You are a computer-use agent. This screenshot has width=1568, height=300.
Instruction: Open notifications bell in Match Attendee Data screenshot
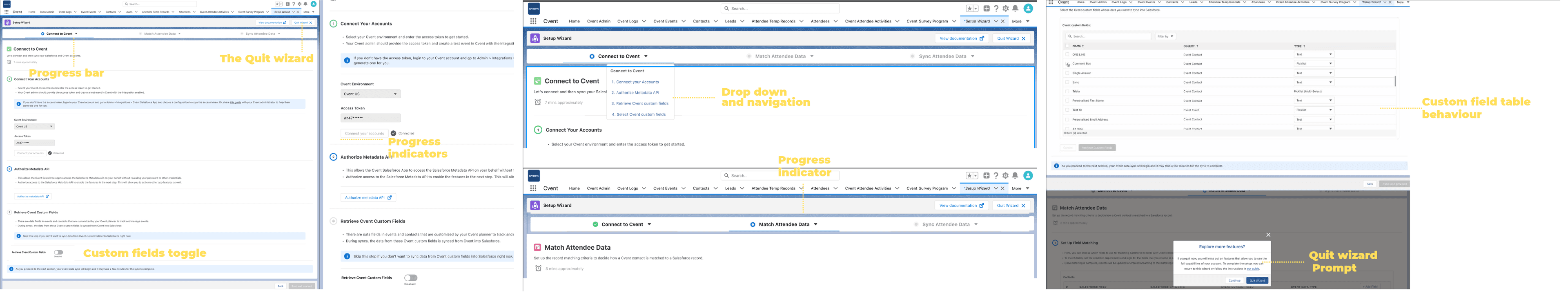click(x=1015, y=176)
